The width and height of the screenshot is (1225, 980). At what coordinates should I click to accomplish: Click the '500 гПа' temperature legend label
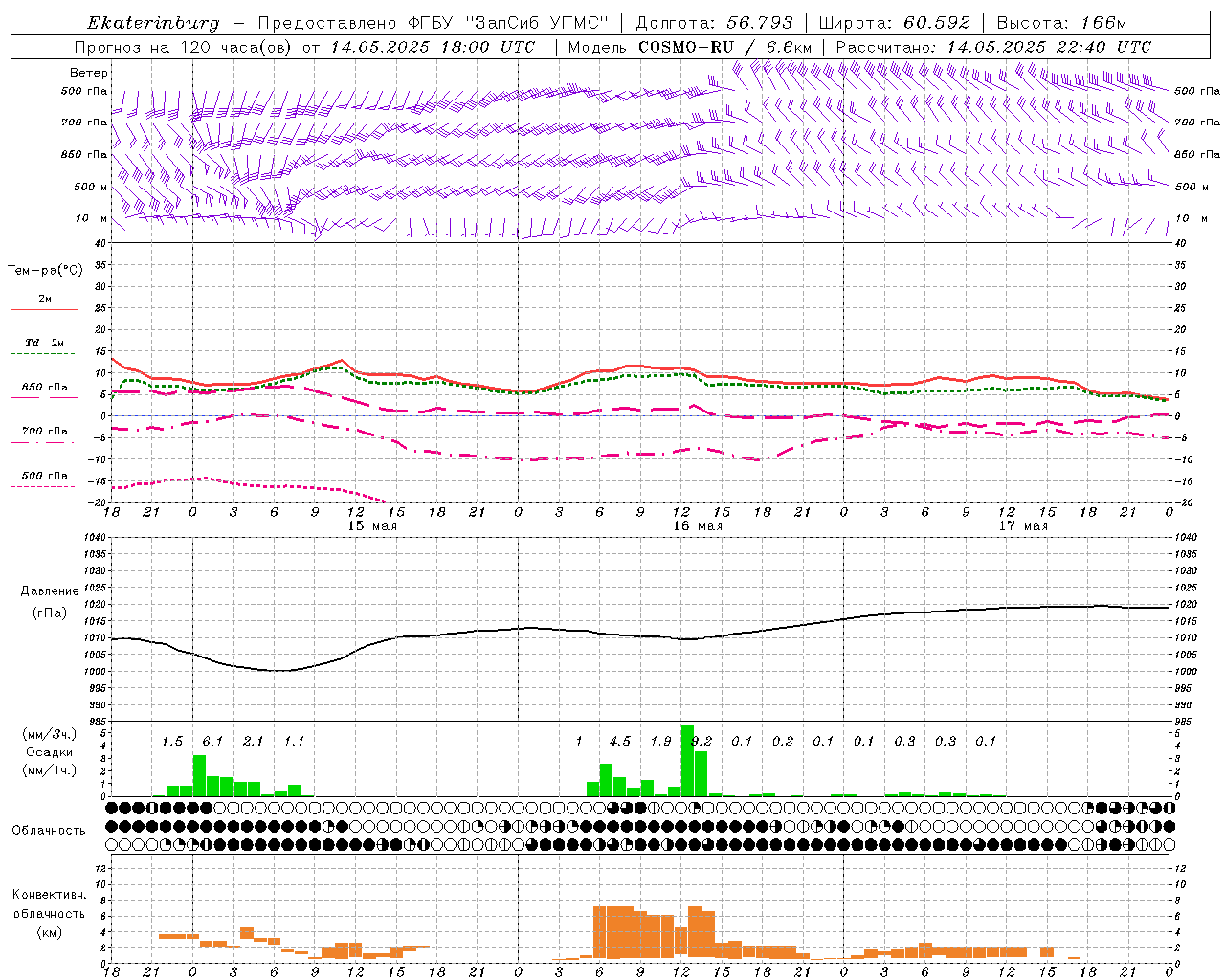(45, 476)
